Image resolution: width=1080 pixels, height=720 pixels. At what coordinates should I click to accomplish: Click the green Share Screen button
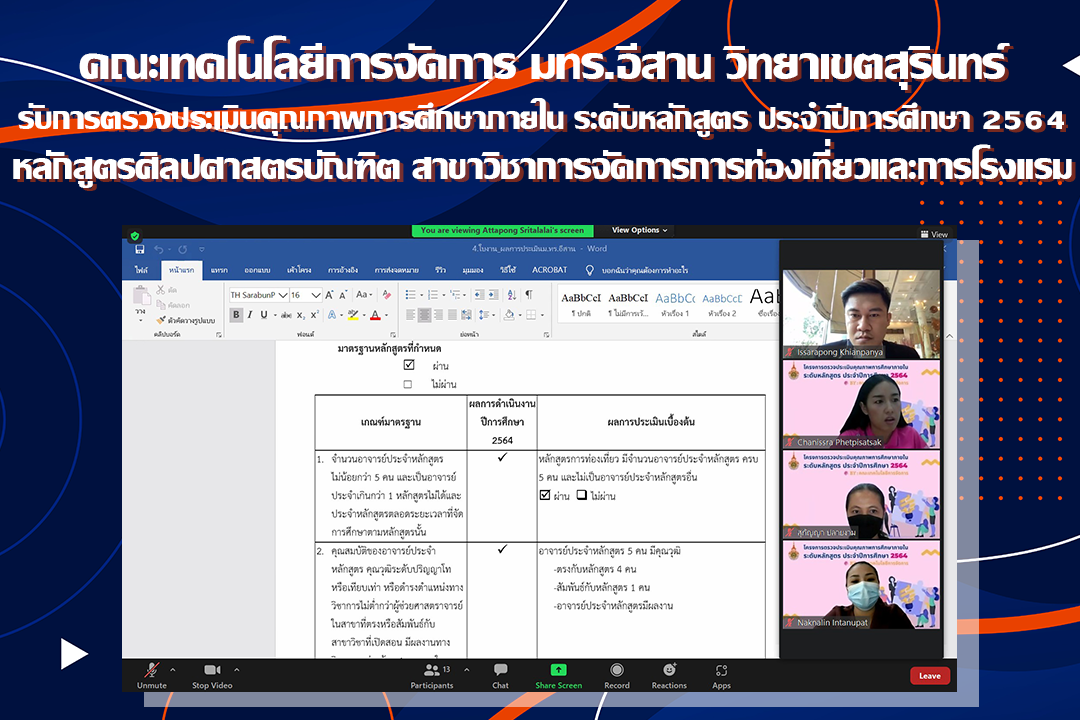point(558,670)
